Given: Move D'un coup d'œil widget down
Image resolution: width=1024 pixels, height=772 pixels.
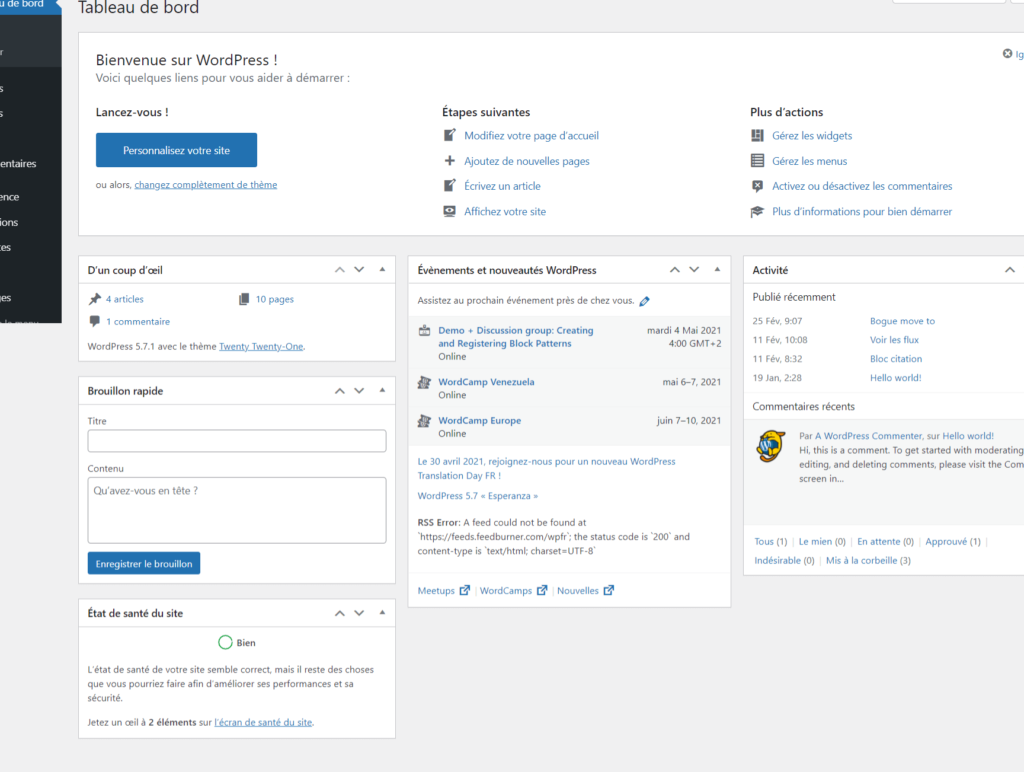Looking at the screenshot, I should [x=359, y=270].
